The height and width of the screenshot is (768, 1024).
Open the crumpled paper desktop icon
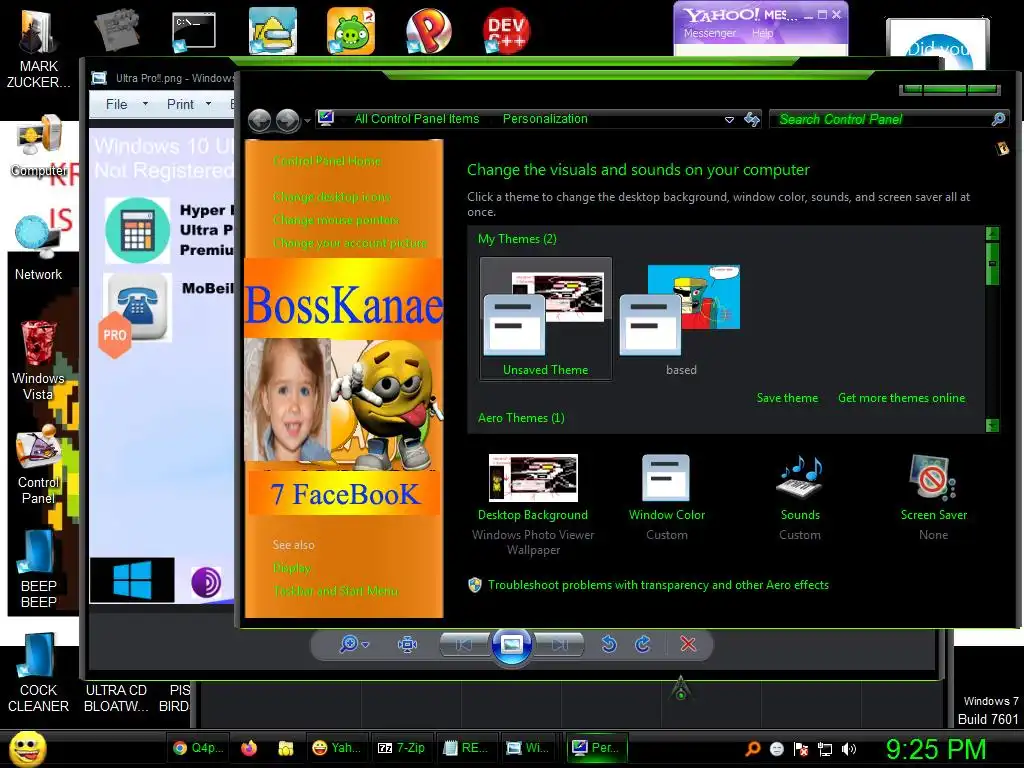click(x=116, y=29)
